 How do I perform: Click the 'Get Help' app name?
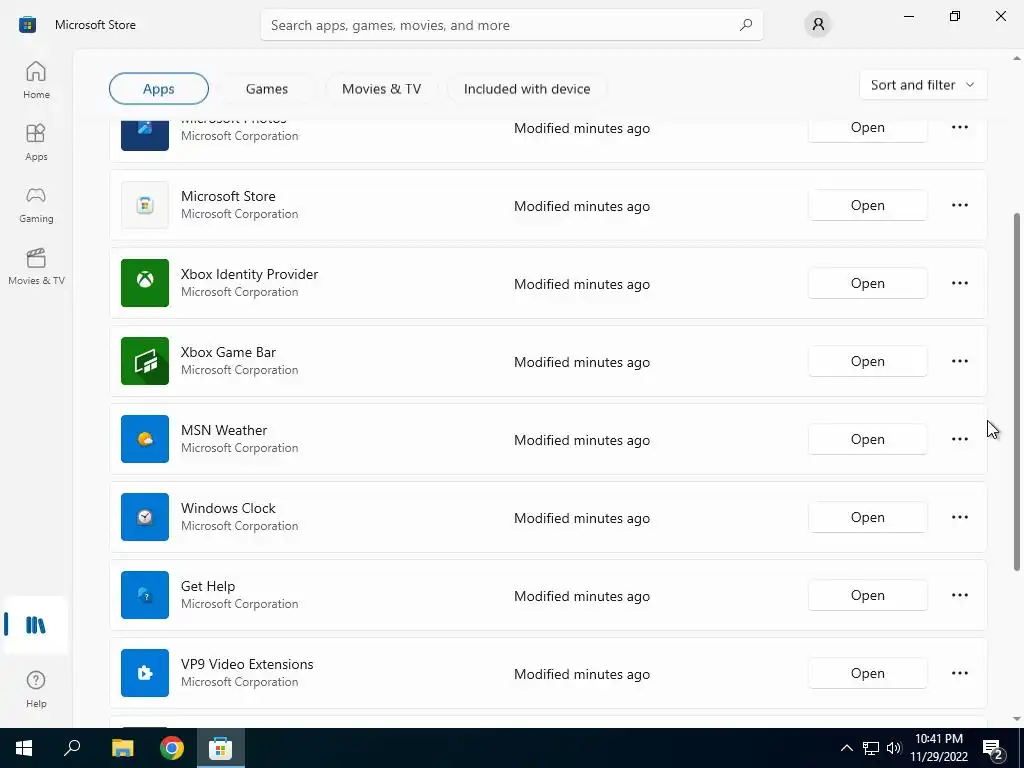tap(208, 586)
